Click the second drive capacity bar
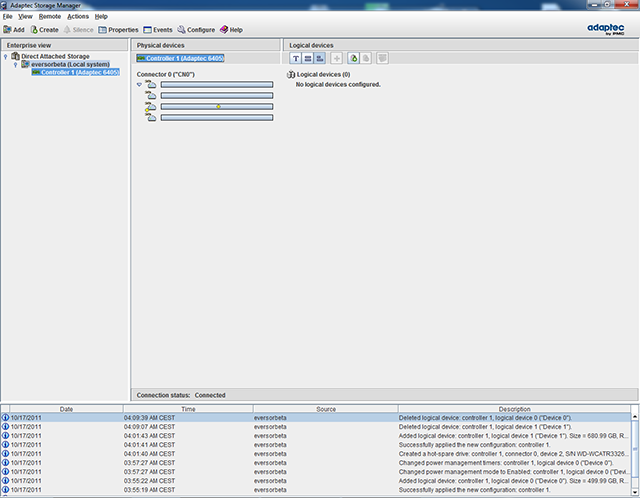Screen dimensions: 640x498 point(217,96)
